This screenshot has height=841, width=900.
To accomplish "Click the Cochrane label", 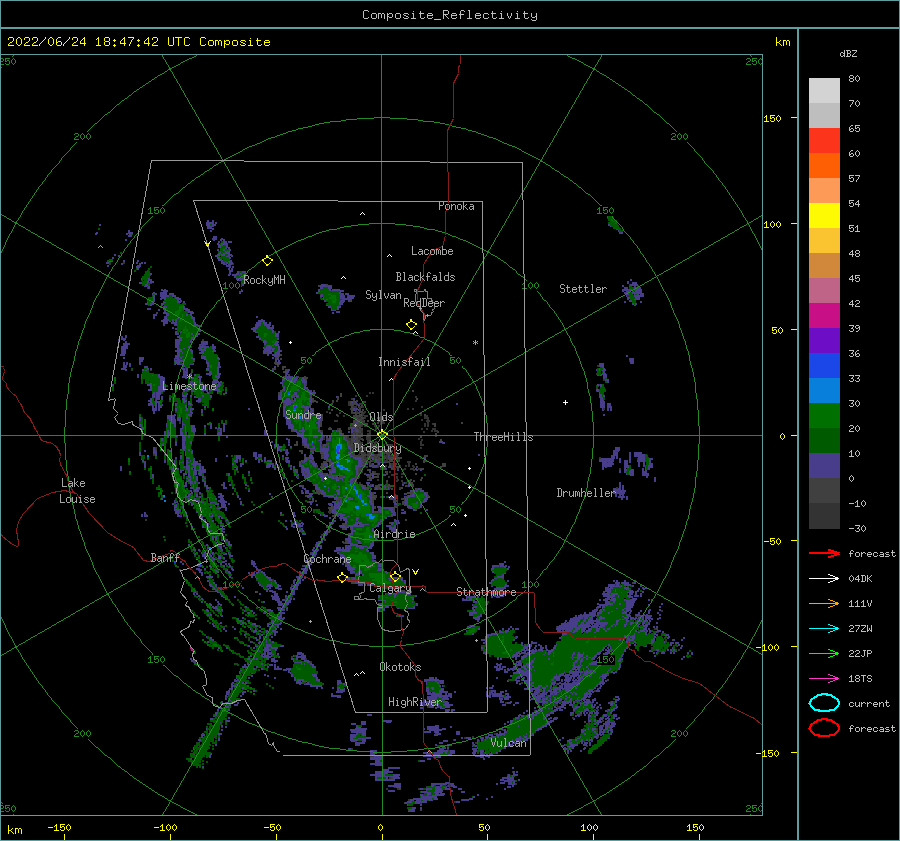I will (327, 559).
